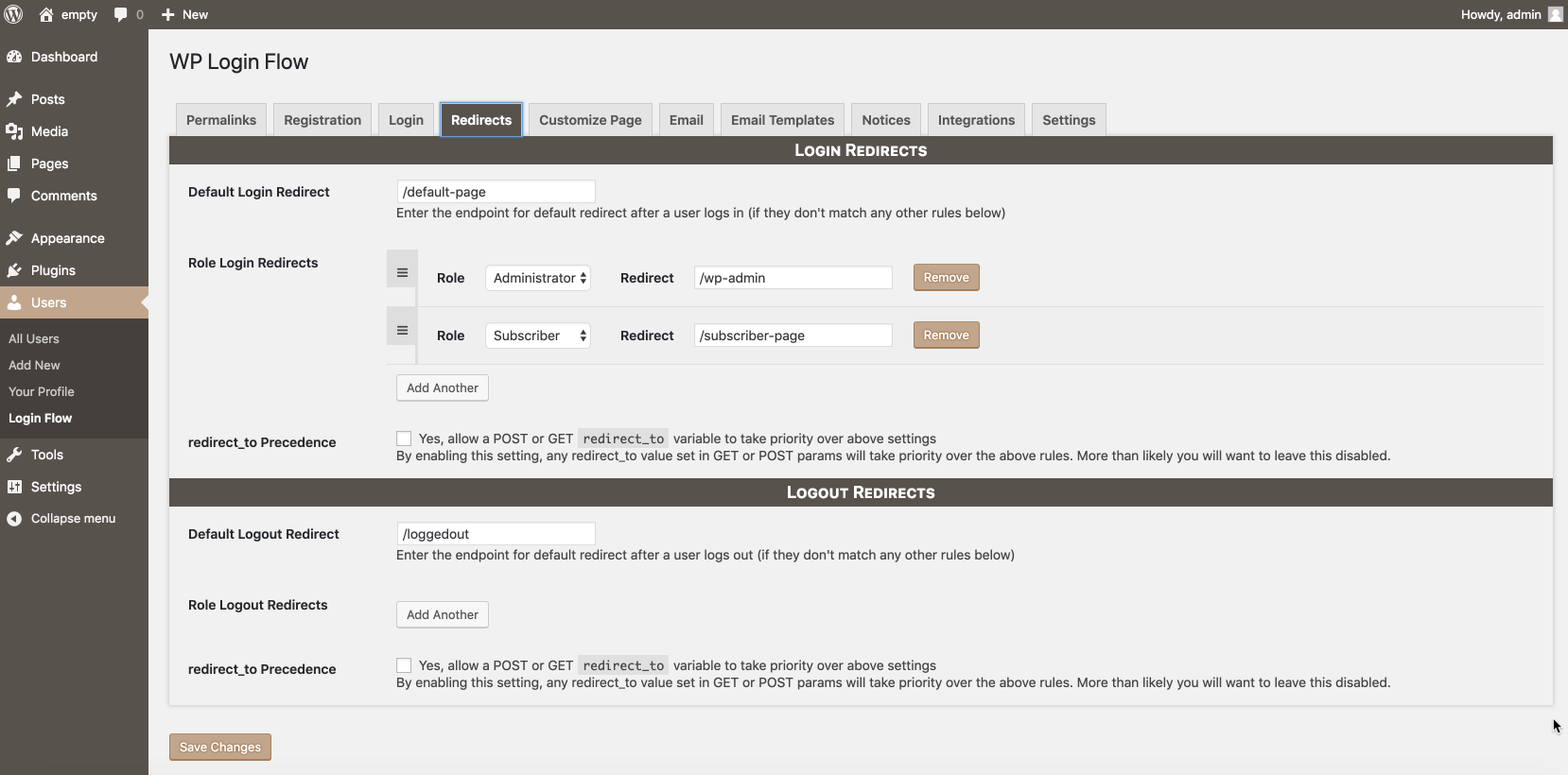Screen dimensions: 1568x775
Task: Focus the /subscriber-page redirect field
Action: click(793, 336)
